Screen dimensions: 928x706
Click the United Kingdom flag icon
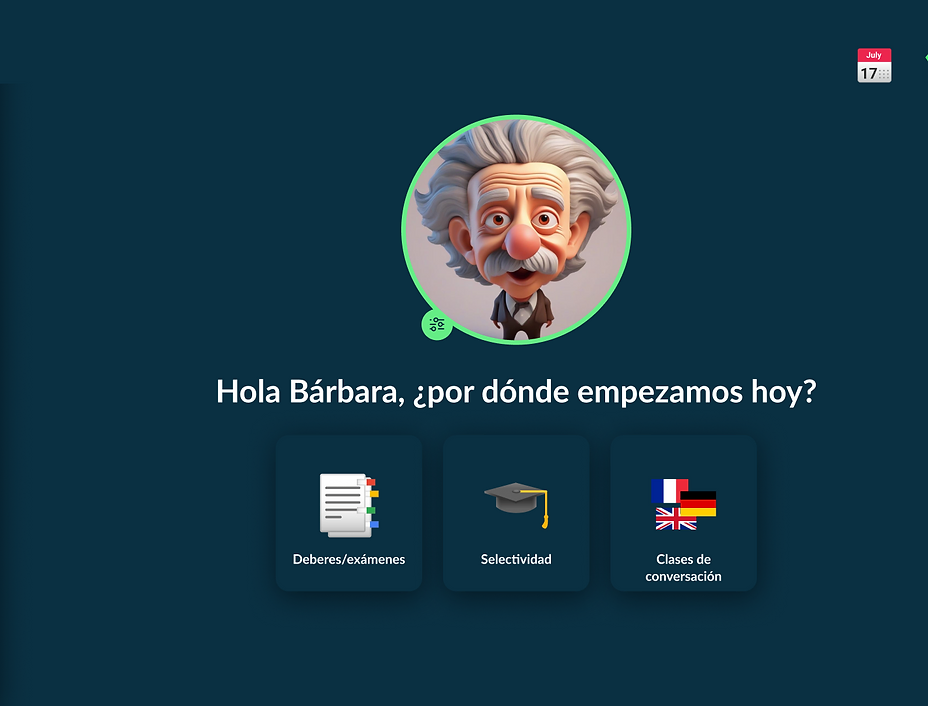674,519
